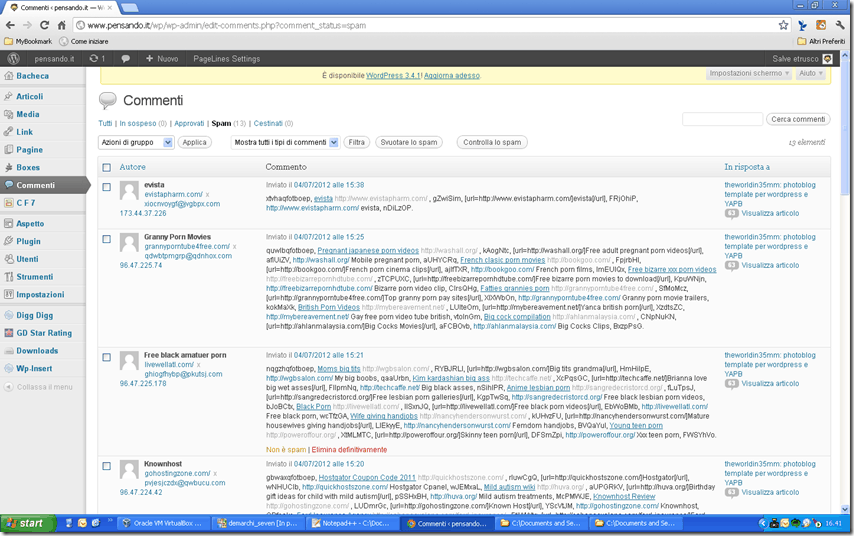Open PageLines Settings in admin bar
The width and height of the screenshot is (854, 536).
(227, 59)
